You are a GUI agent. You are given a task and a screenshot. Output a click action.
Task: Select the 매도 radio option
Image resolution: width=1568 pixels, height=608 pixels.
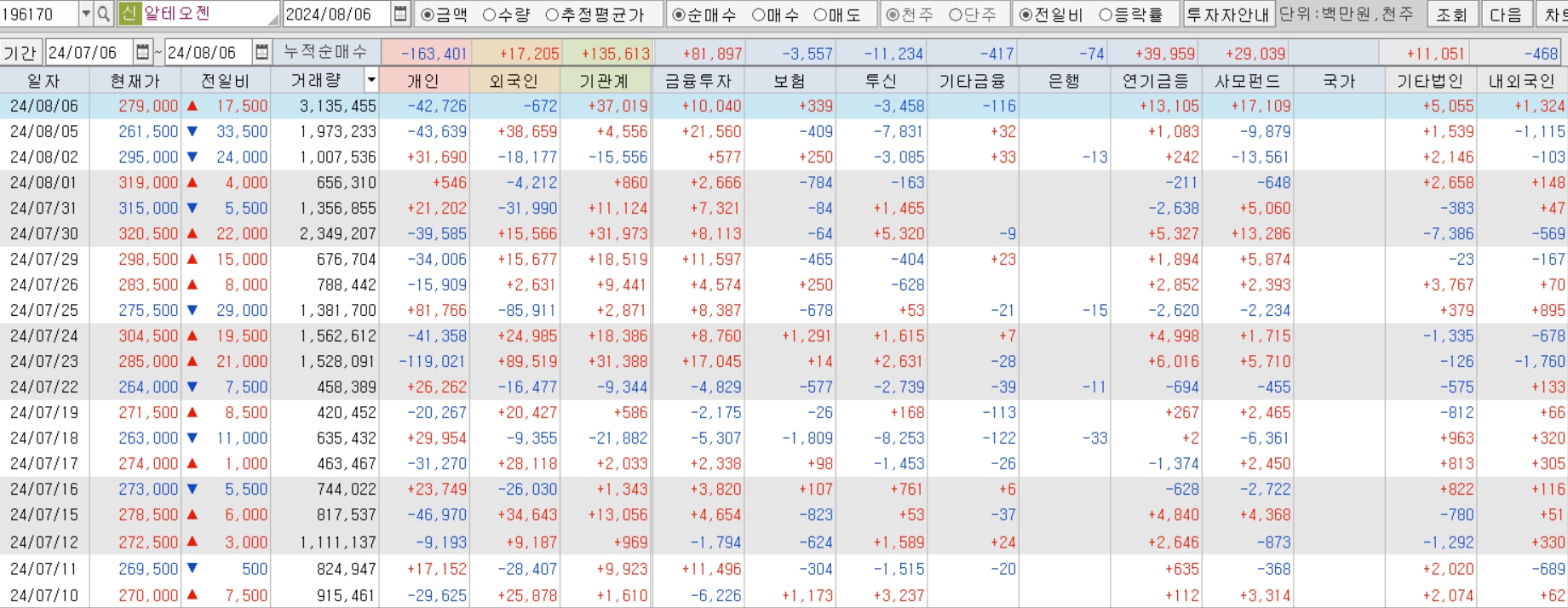coord(837,14)
